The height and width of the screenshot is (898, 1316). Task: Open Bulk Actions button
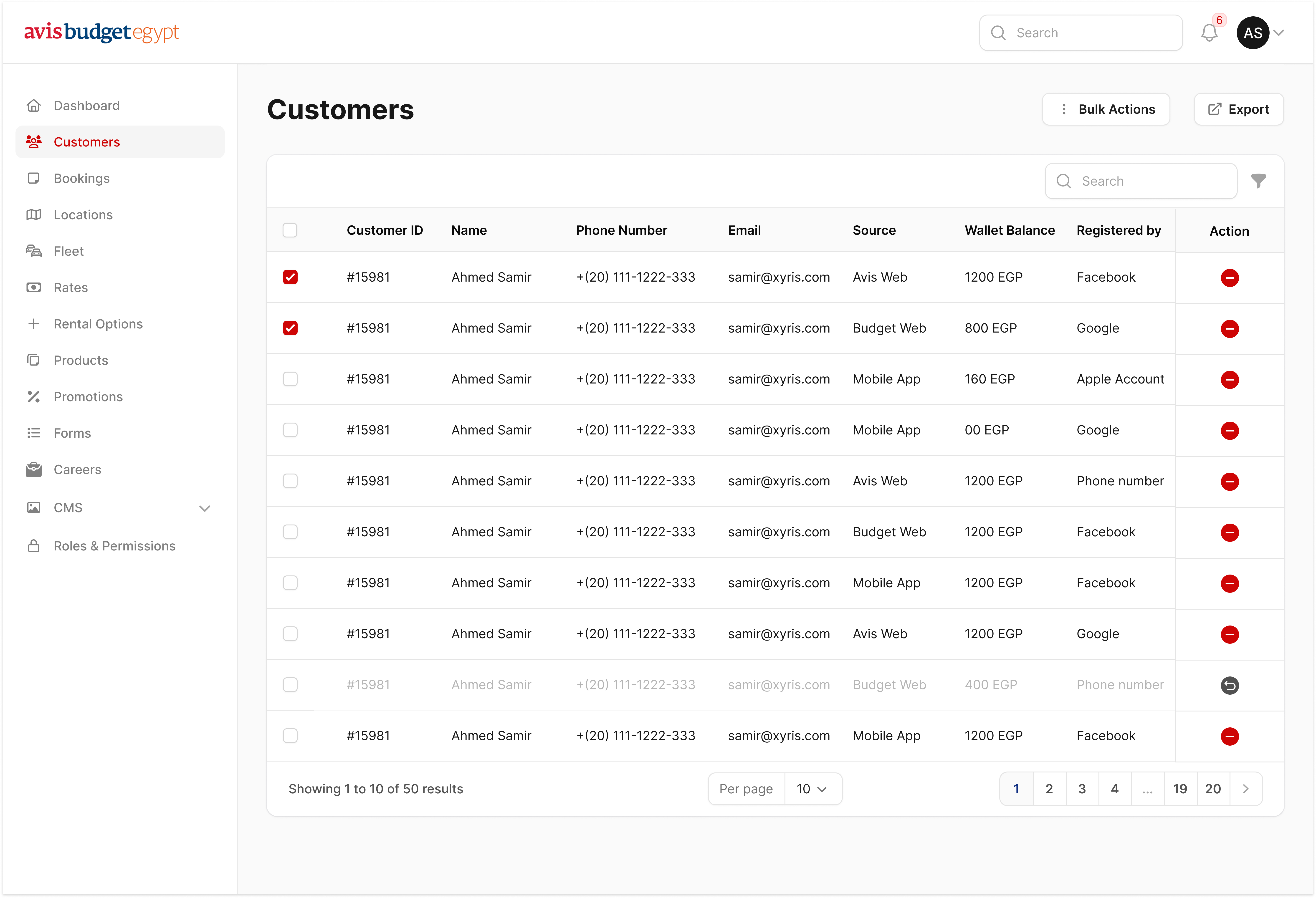[1106, 109]
